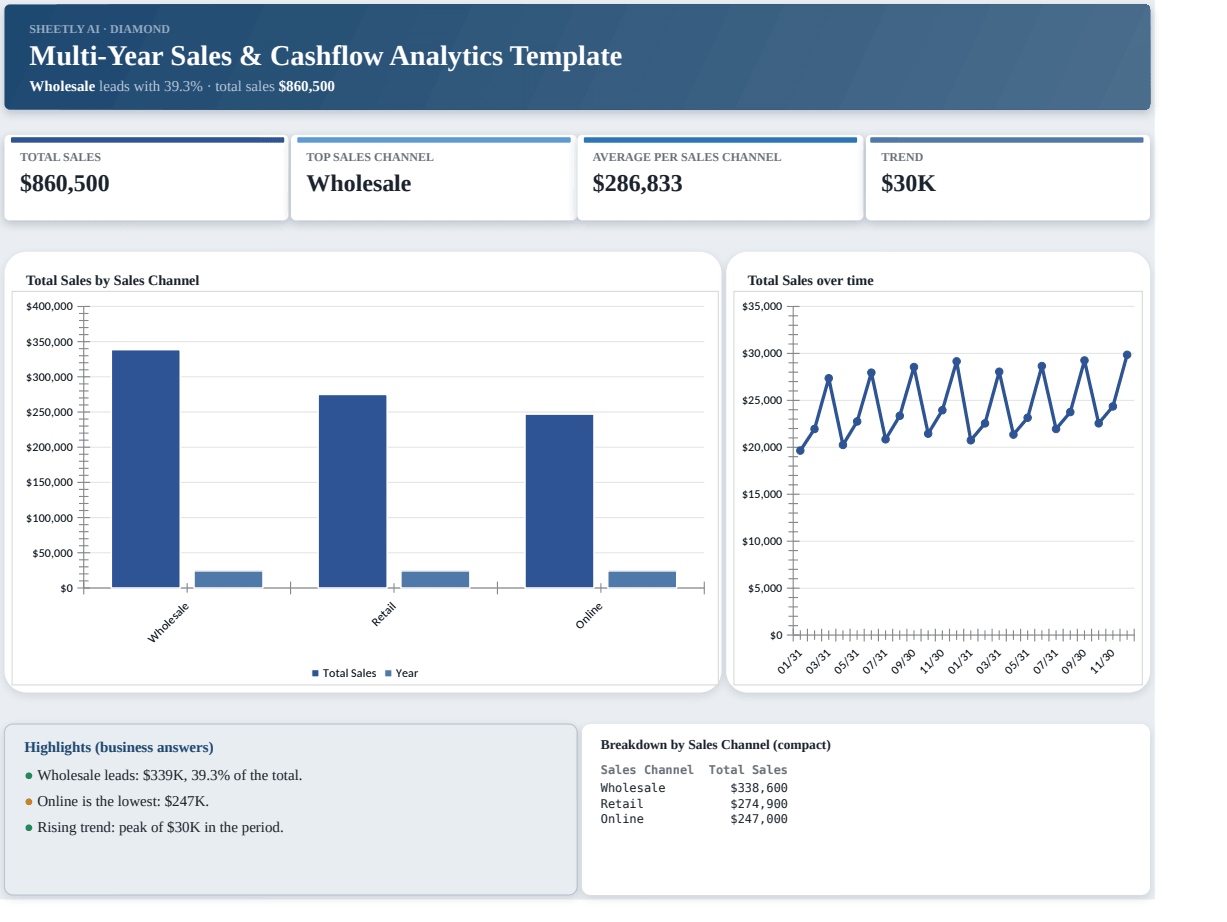The width and height of the screenshot is (1227, 922).
Task: Click the average value $286,833
Action: coord(638,184)
